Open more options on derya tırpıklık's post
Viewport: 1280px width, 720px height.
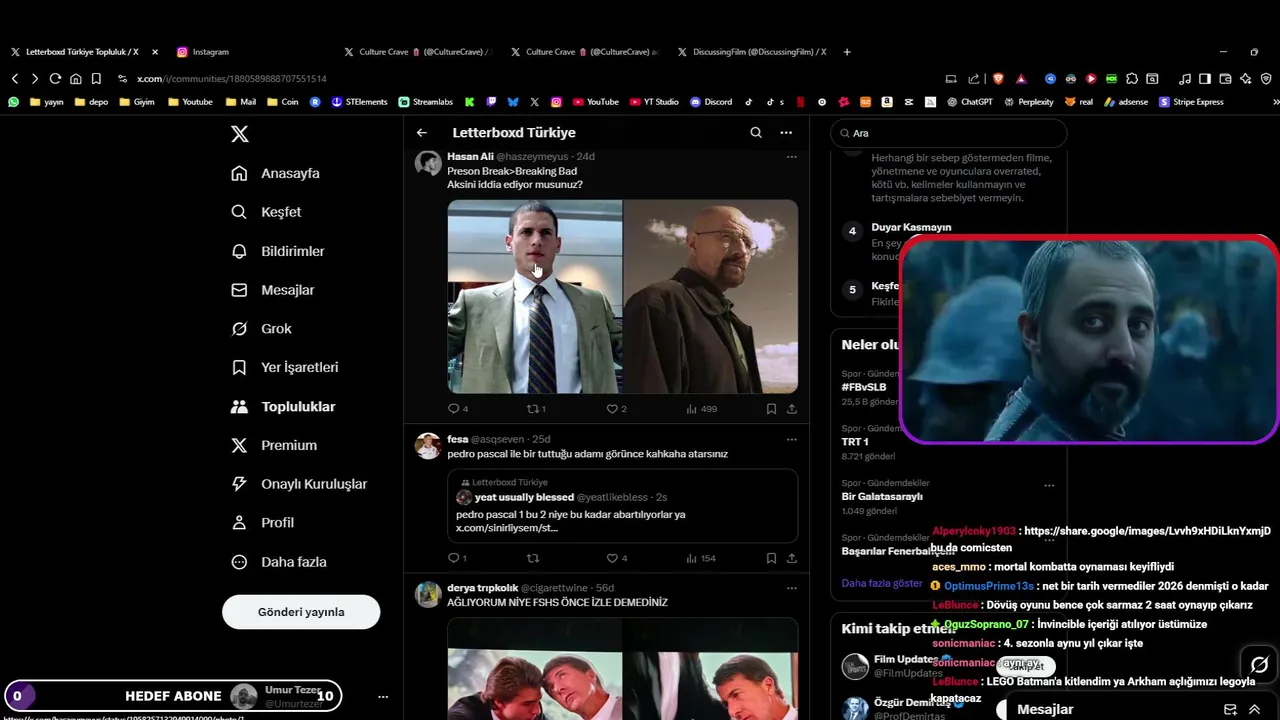[791, 588]
